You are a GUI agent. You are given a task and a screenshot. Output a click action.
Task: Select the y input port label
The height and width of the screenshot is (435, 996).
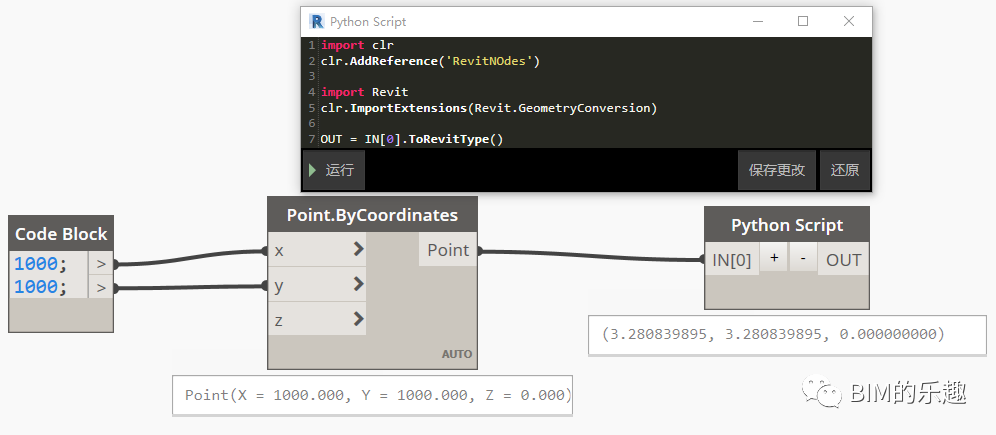tap(278, 286)
